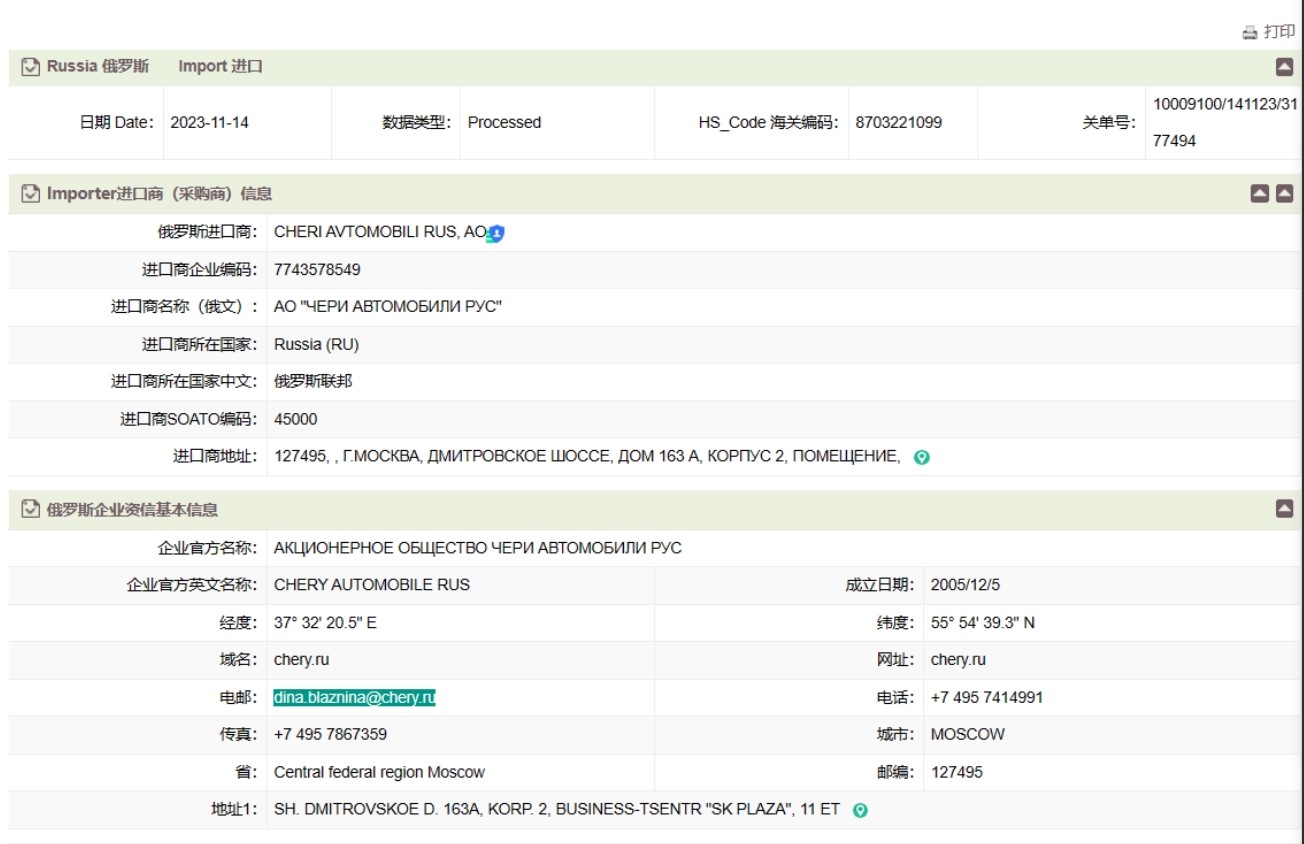Click the 传真 label
The image size is (1304, 844).
click(x=238, y=735)
